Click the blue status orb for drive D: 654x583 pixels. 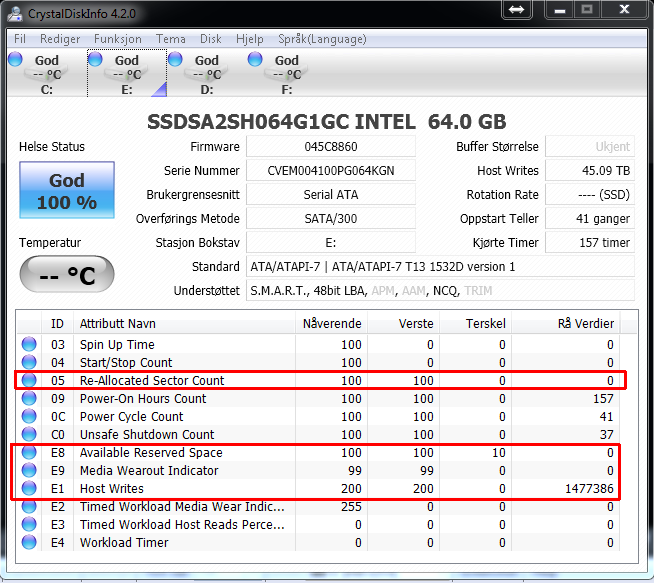175,59
